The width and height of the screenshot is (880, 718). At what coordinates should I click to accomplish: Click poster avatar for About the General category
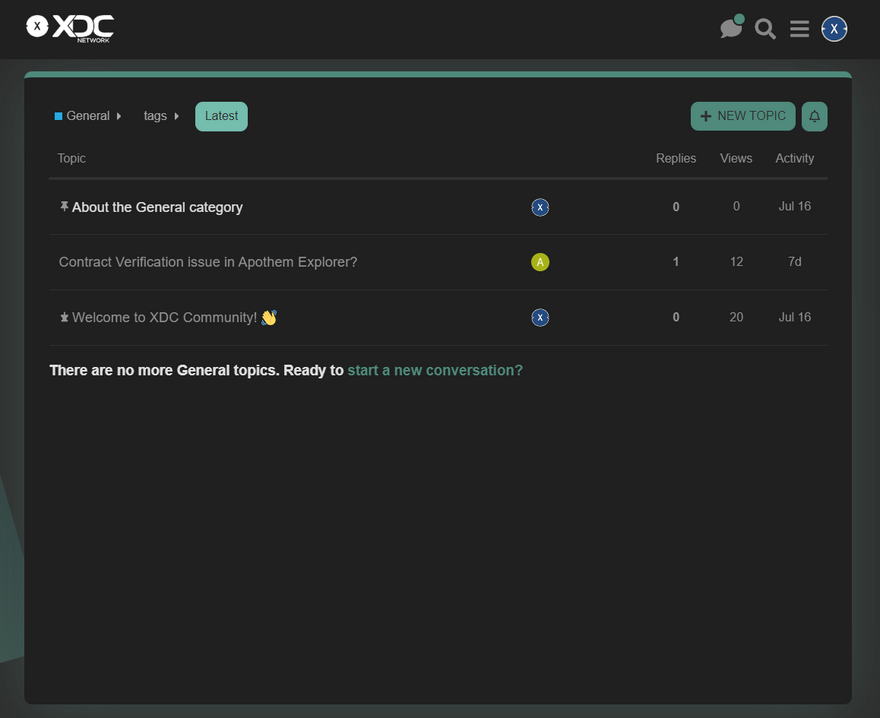tap(540, 207)
